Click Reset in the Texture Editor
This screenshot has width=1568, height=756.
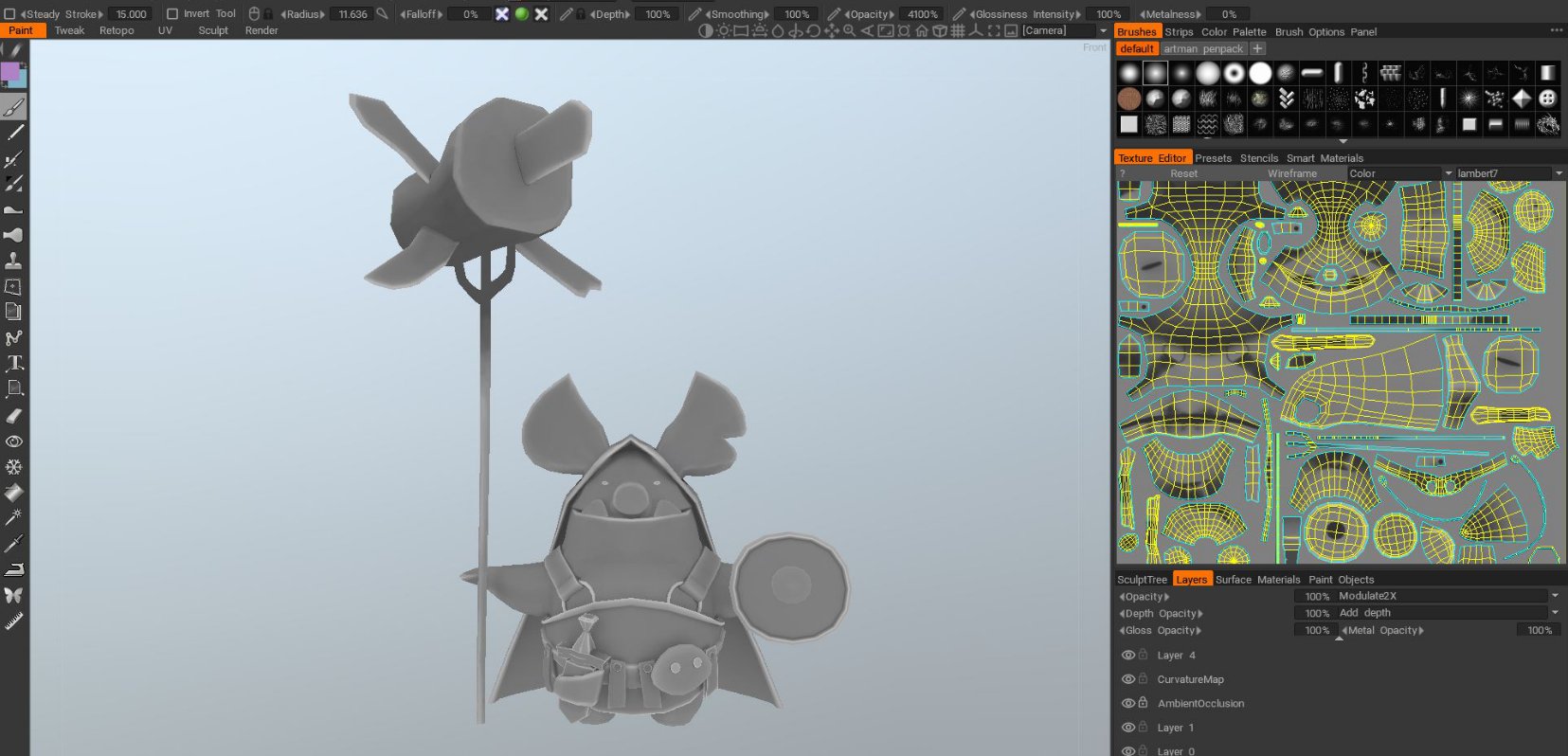[x=1183, y=173]
